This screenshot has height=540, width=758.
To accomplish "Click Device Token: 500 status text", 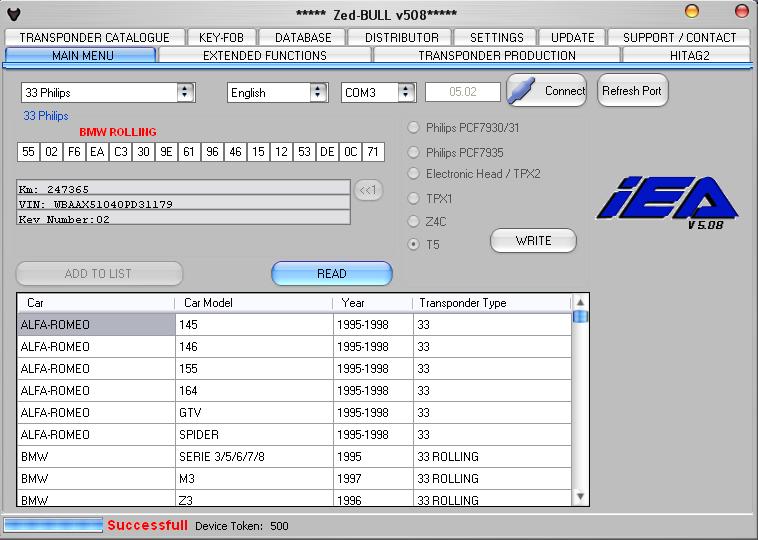I will coord(242,526).
